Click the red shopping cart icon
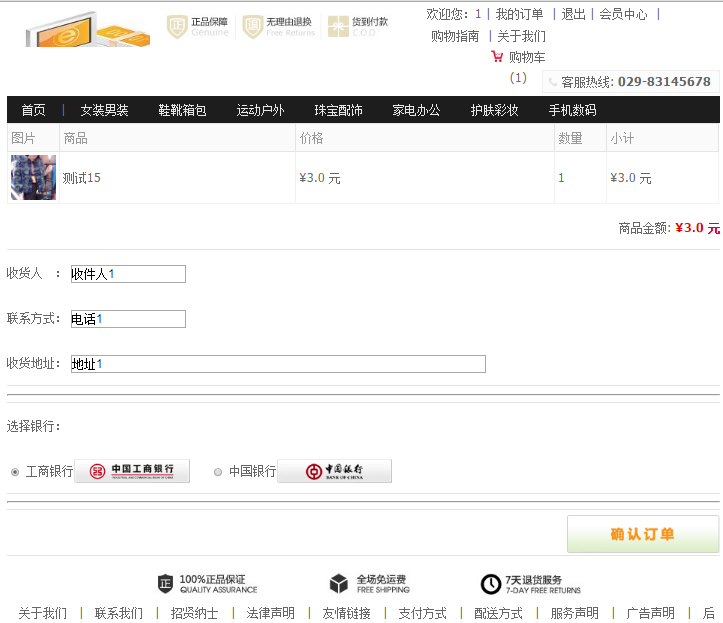Image resolution: width=723 pixels, height=623 pixels. pos(497,57)
